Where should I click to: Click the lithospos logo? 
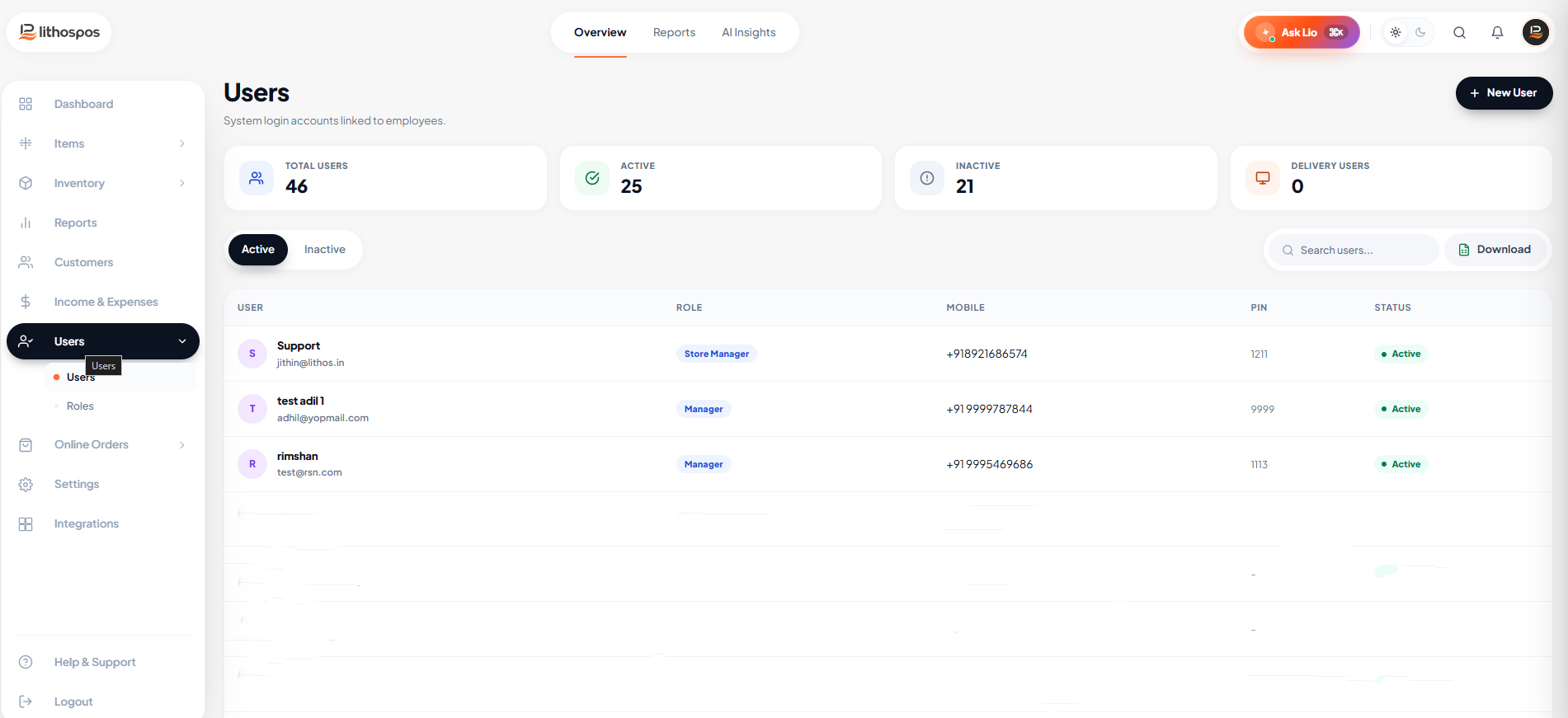(59, 32)
